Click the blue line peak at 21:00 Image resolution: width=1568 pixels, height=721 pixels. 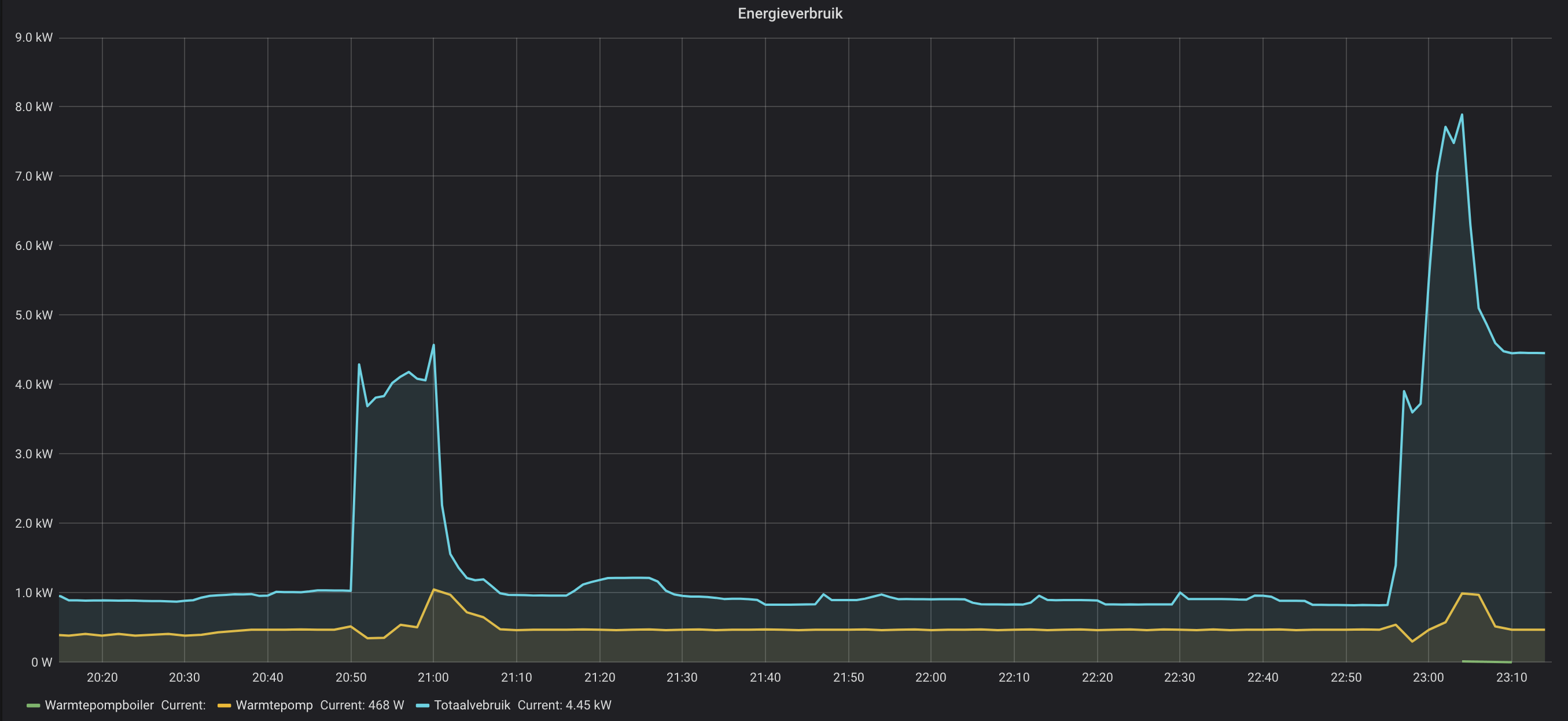point(433,345)
